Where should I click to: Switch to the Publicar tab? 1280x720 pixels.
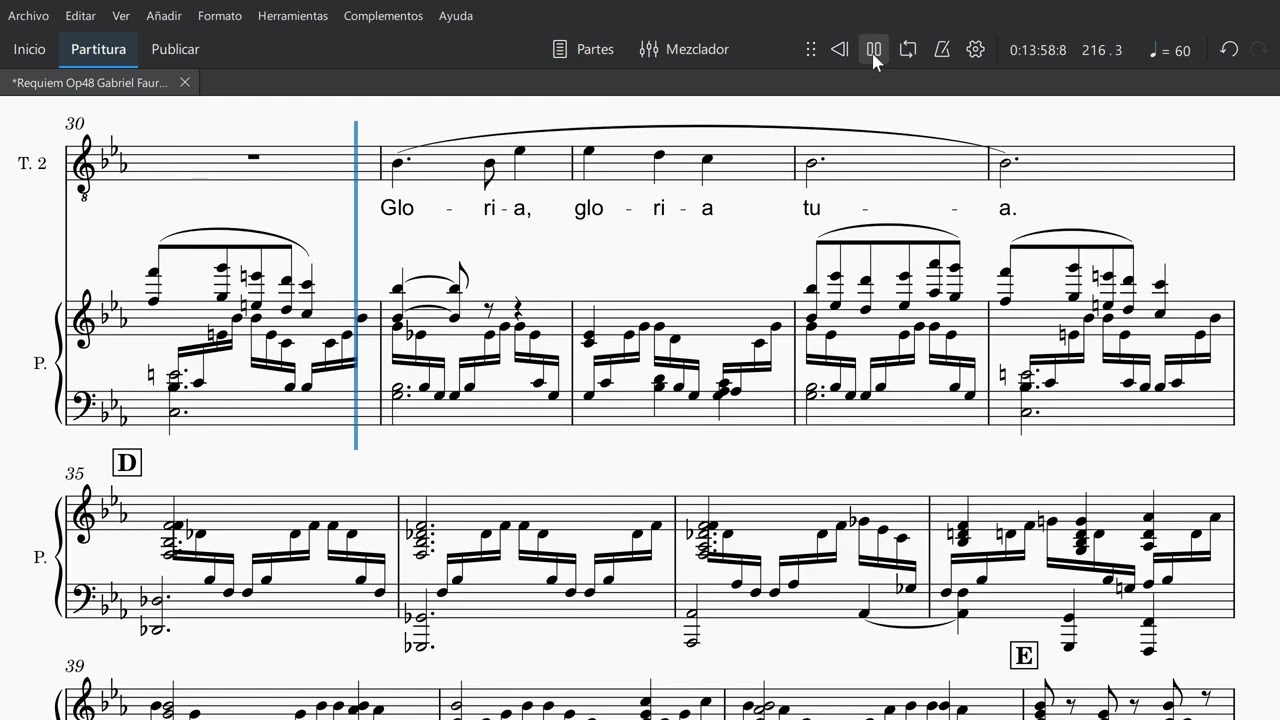coord(175,49)
